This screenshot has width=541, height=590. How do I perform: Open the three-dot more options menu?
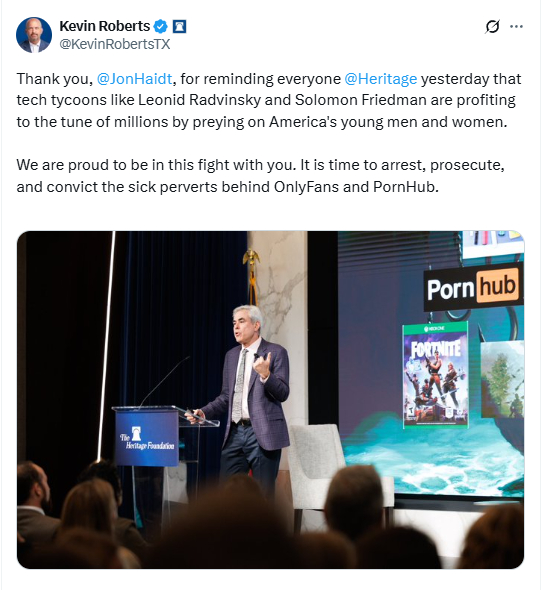[x=516, y=26]
